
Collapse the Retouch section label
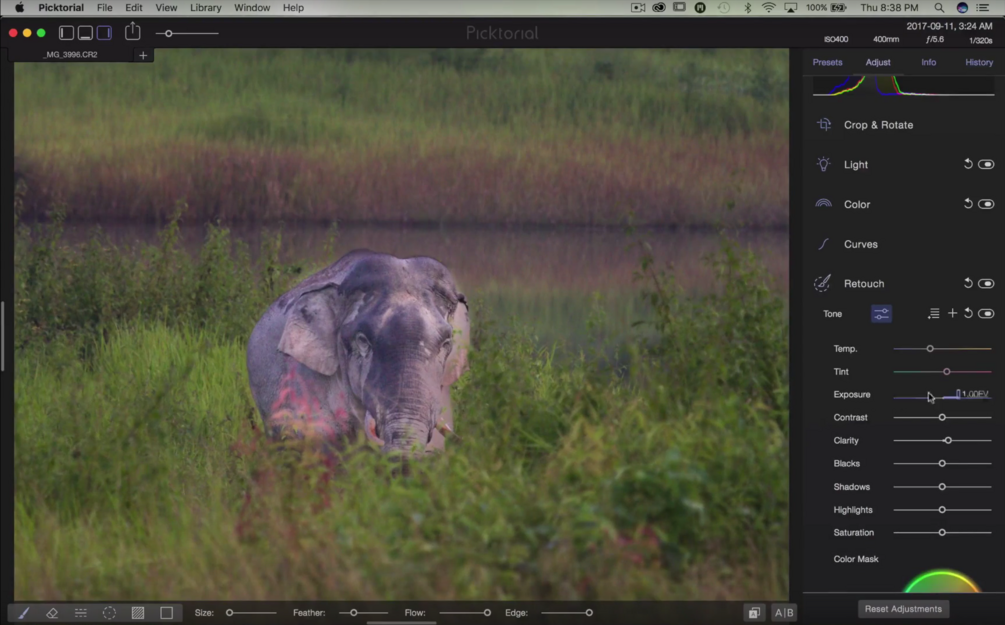tap(864, 283)
